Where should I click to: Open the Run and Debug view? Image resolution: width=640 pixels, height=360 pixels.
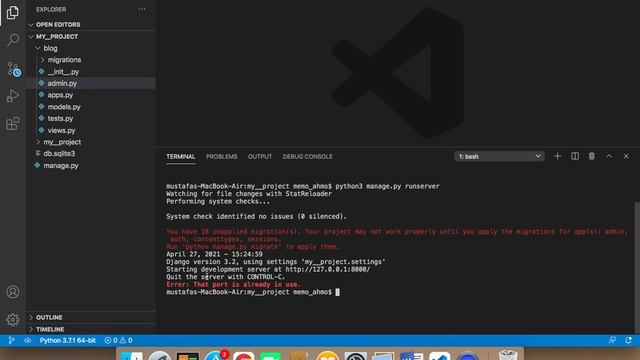pyautogui.click(x=13, y=96)
